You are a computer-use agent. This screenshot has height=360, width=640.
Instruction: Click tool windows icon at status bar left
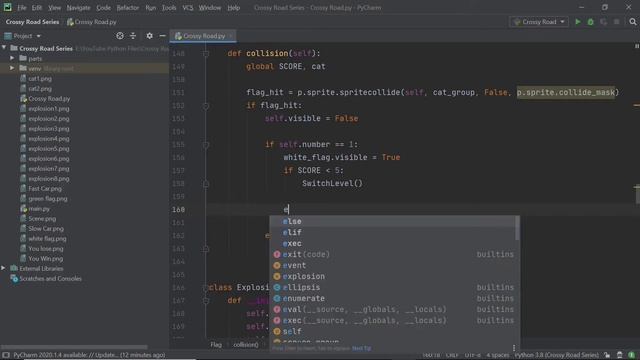tap(6, 355)
